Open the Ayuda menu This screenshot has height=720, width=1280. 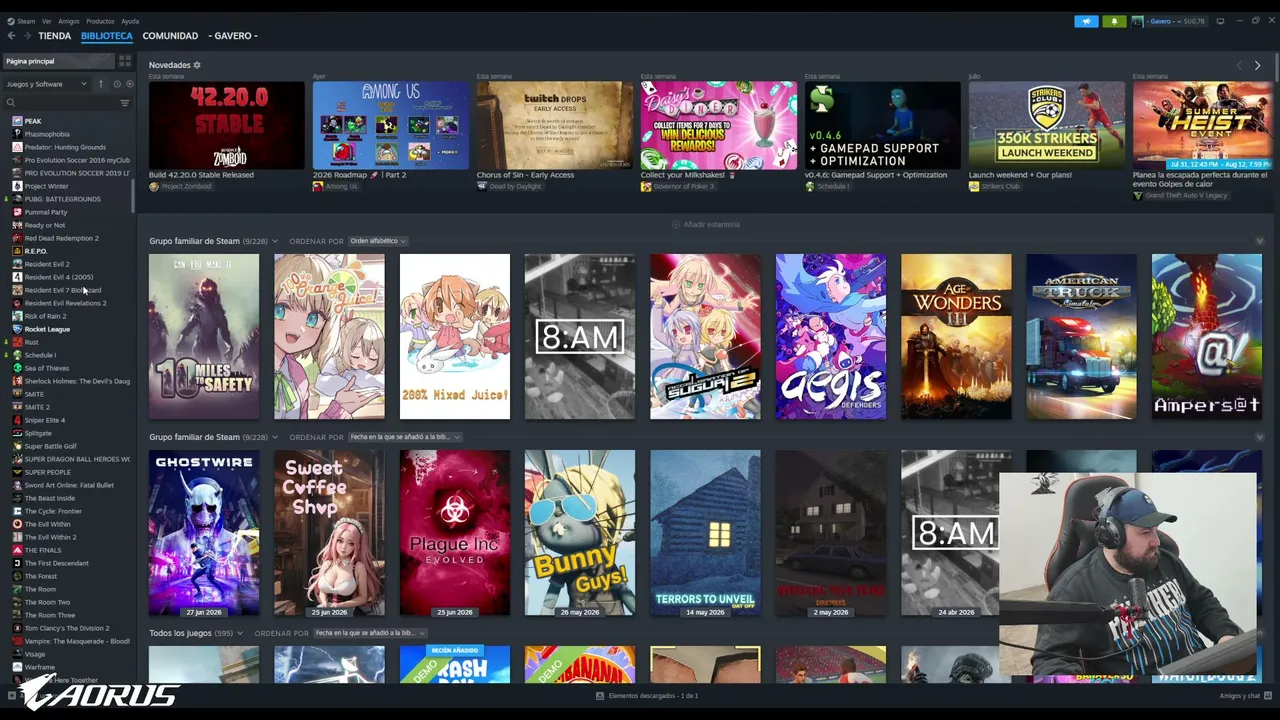click(x=130, y=21)
